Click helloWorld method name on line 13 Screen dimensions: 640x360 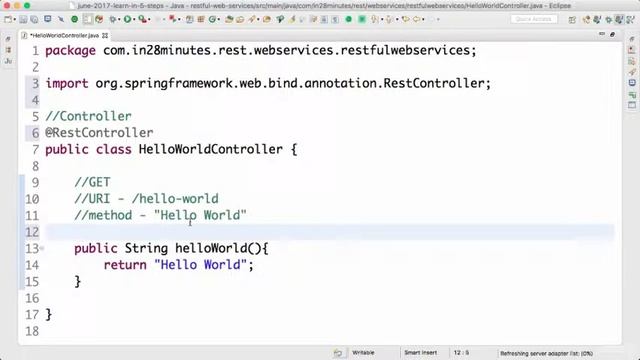[x=211, y=248]
